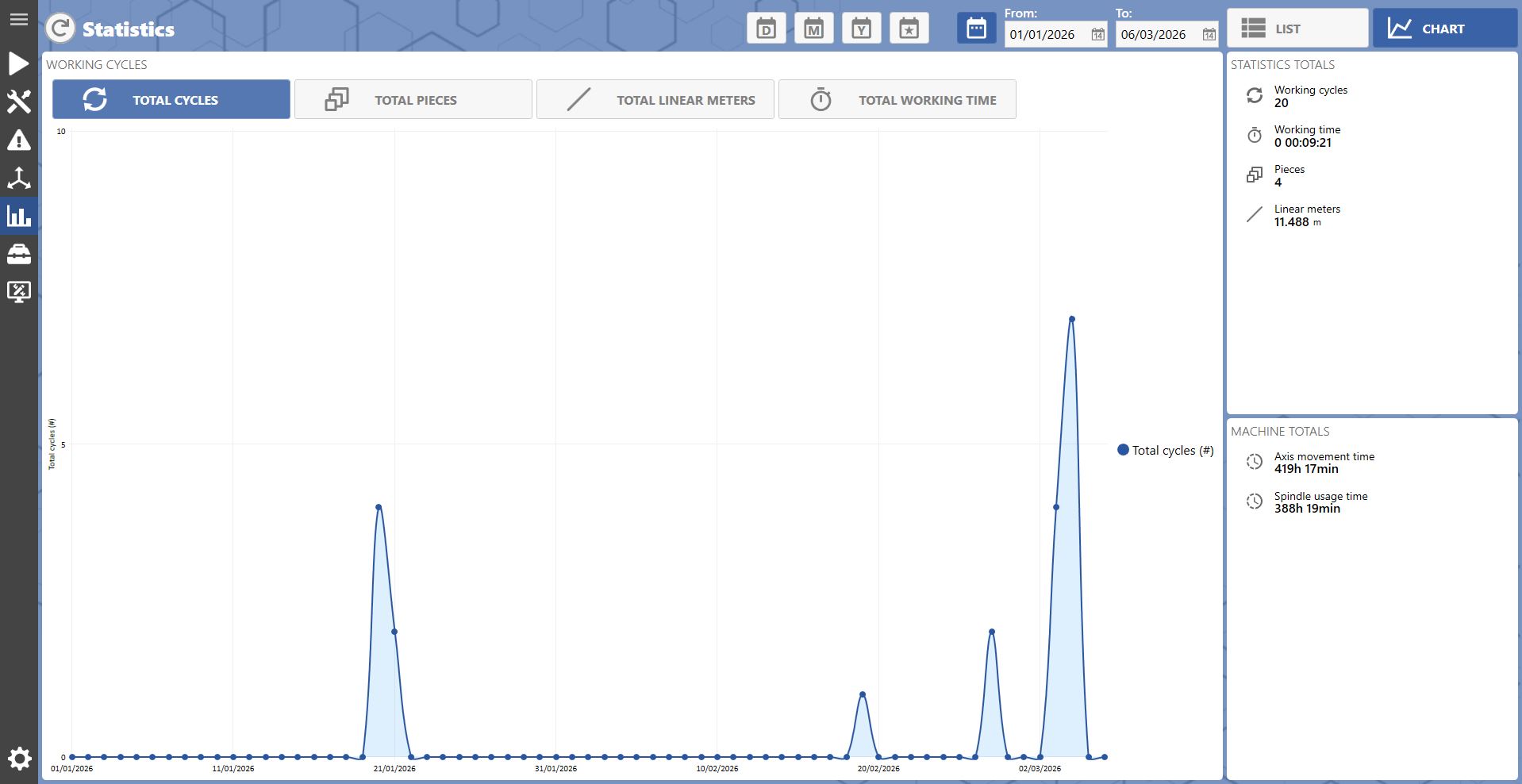Viewport: 1522px width, 784px height.
Task: Click the Pieces value 4
Action: [x=1278, y=183]
